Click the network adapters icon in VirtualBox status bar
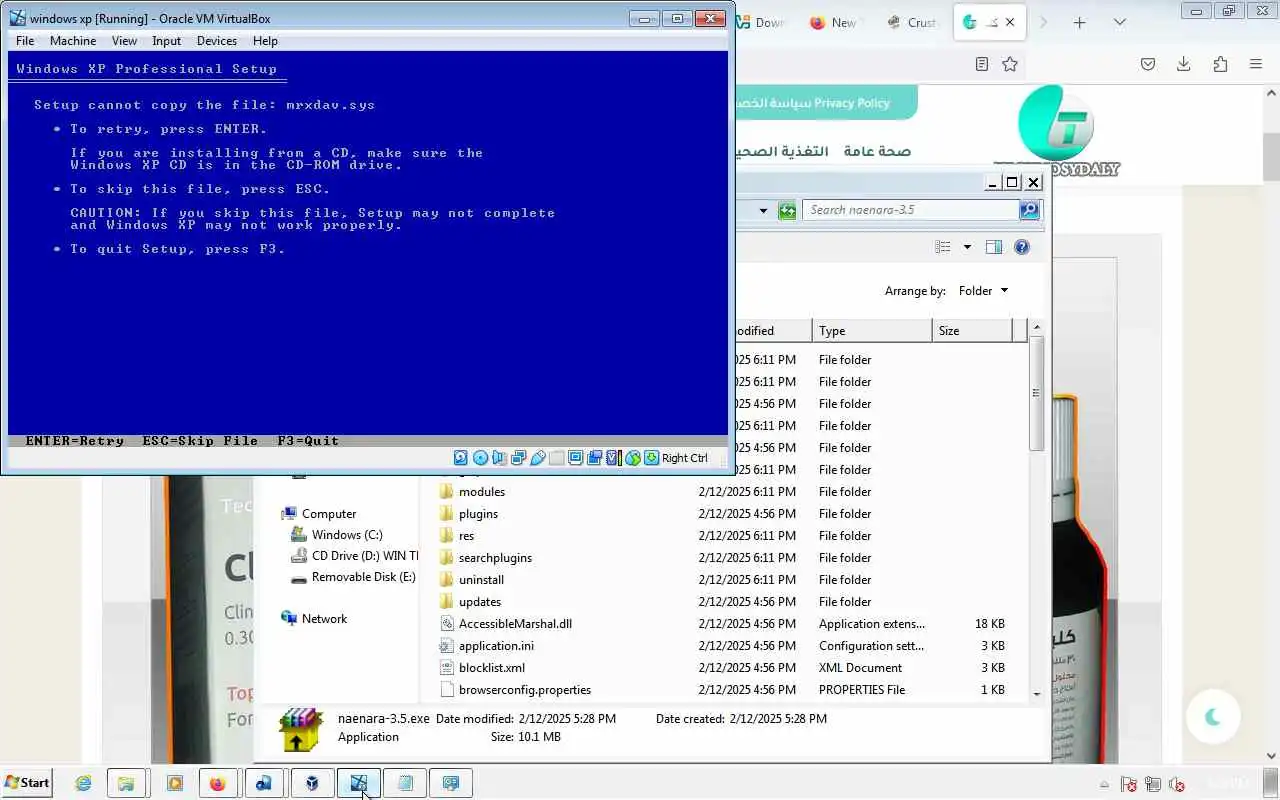 518,458
